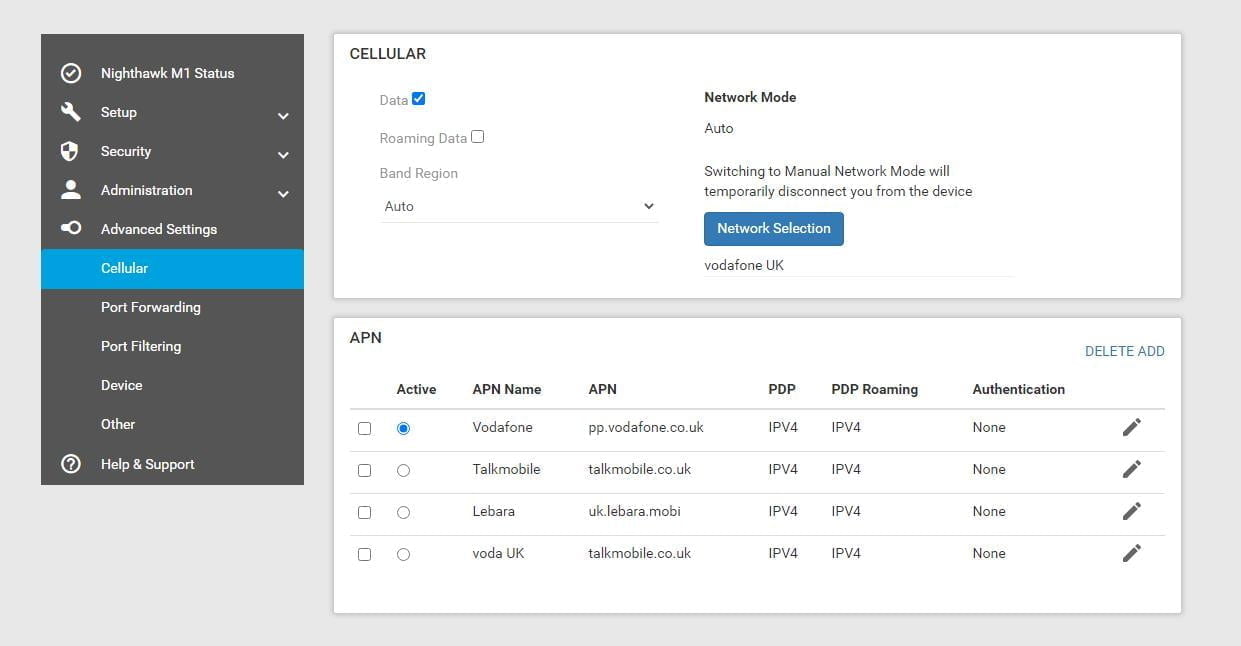The image size is (1241, 646).
Task: Click the Setup wrench icon
Action: pyautogui.click(x=71, y=112)
